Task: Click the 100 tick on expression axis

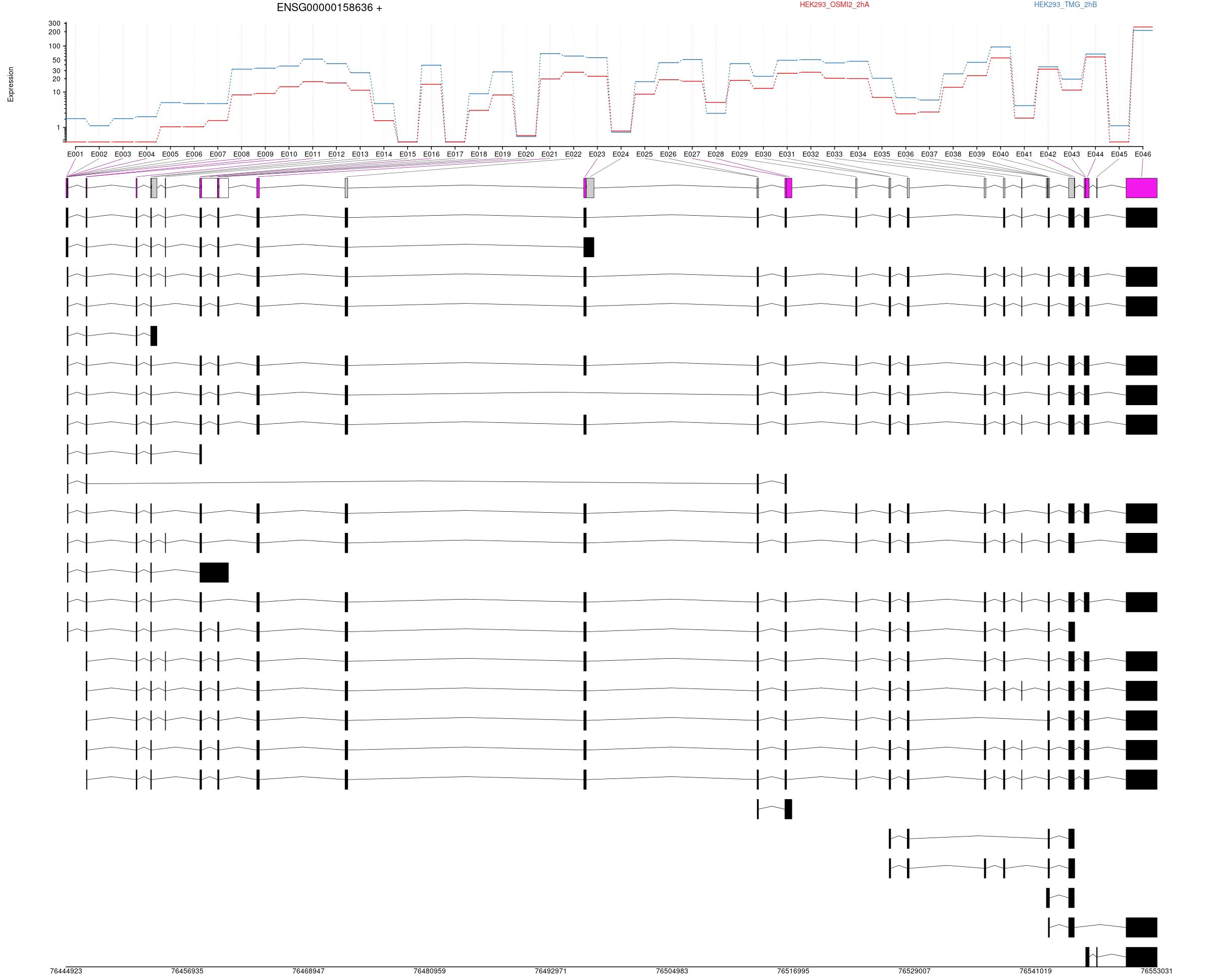Action: click(x=54, y=46)
